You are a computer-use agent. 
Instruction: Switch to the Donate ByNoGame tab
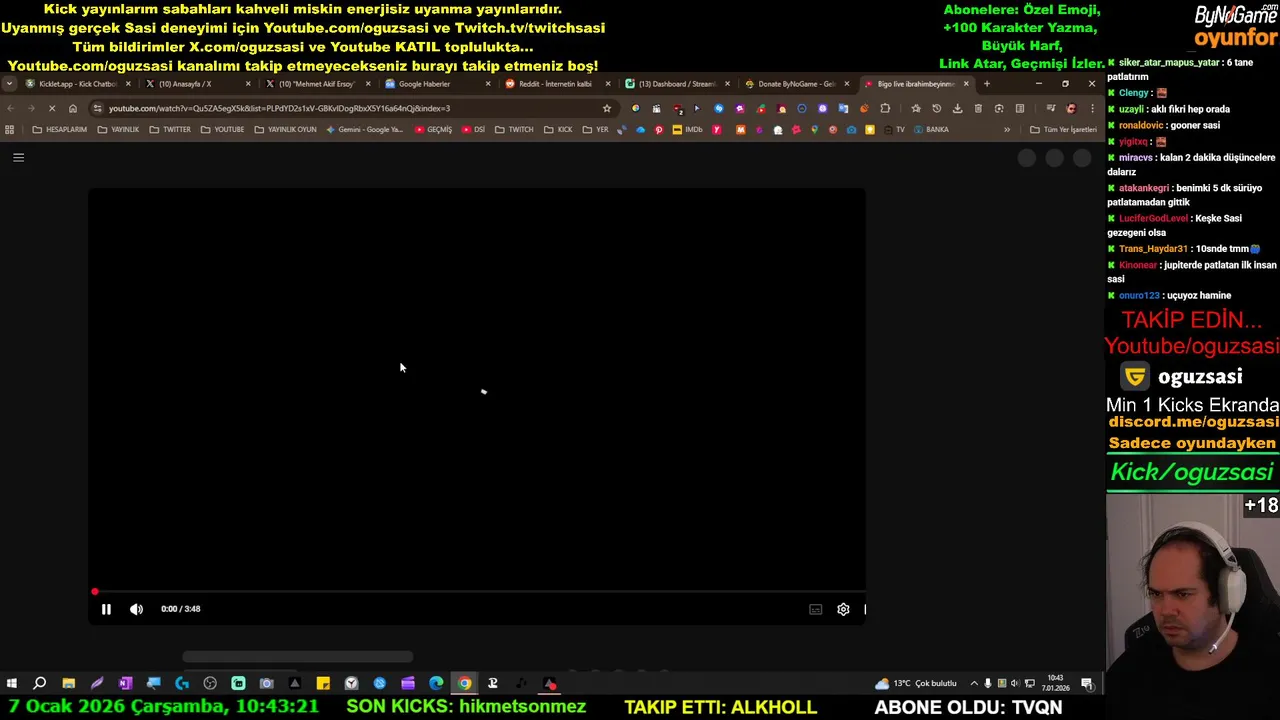click(796, 84)
